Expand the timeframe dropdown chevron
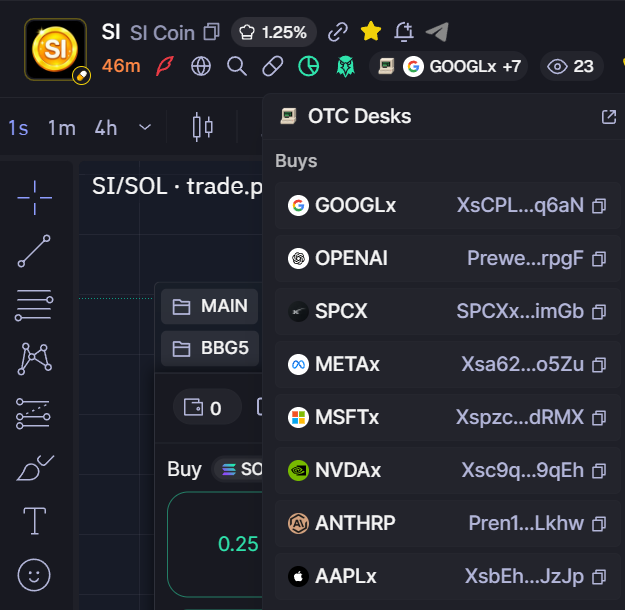Screen dimensions: 625x610 (x=145, y=128)
